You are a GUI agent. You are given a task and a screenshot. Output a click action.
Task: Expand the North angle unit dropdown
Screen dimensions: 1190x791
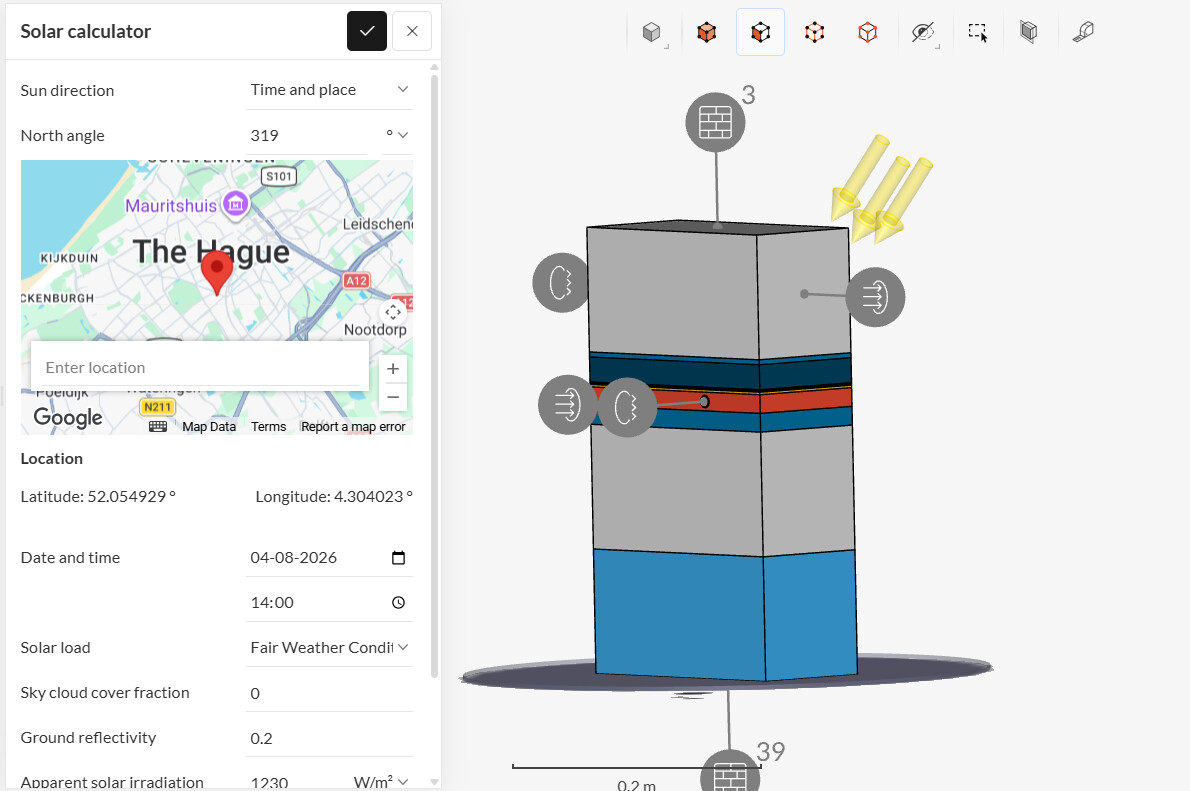(397, 135)
